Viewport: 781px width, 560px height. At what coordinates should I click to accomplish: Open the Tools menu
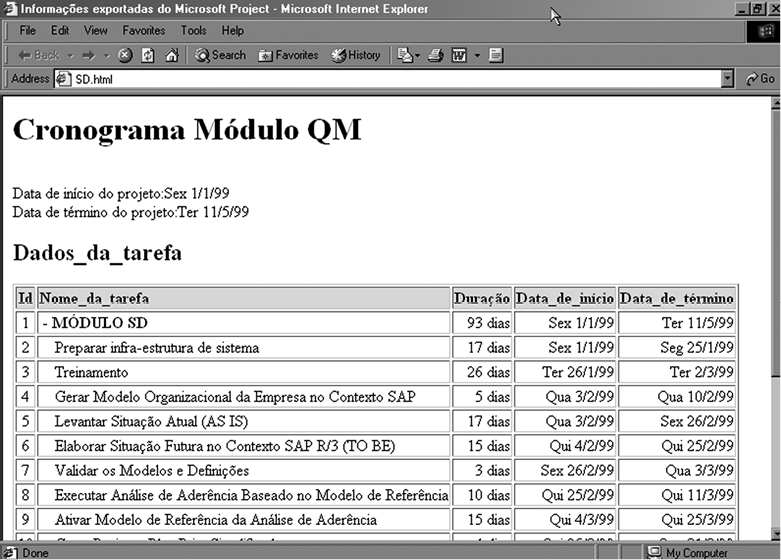click(x=194, y=31)
